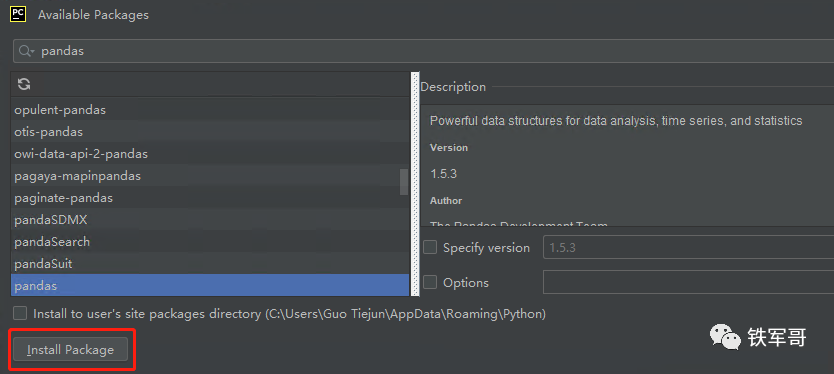Click the Install Package button
The width and height of the screenshot is (834, 374).
pos(71,350)
